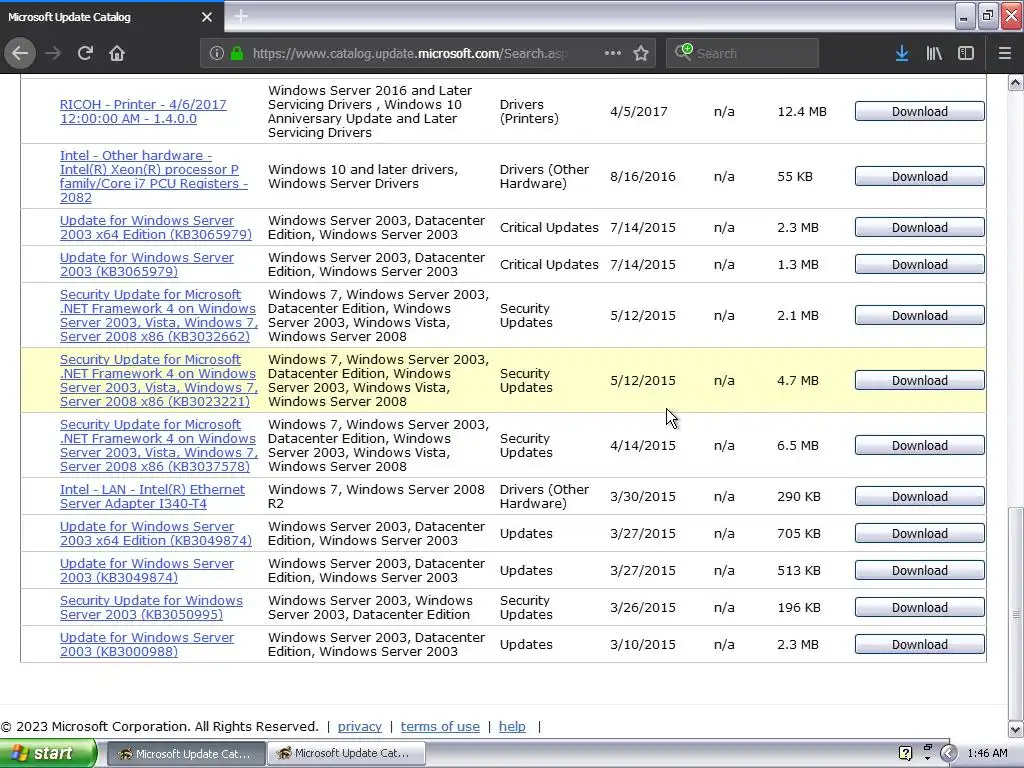Open .NET Framework 4 KB3032662 security update
Viewport: 1024px width, 768px height.
coord(158,315)
